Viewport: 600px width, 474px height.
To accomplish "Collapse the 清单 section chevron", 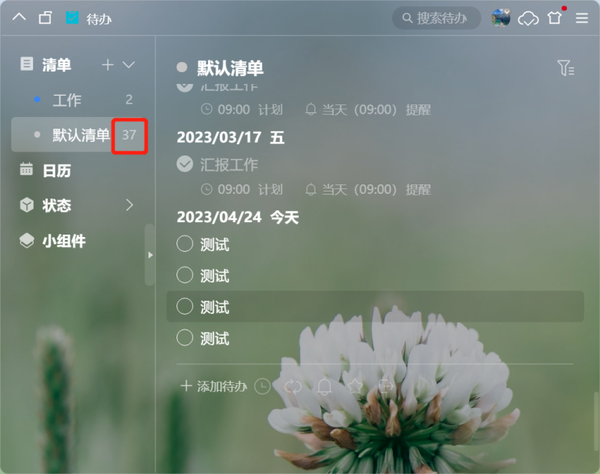I will (129, 65).
